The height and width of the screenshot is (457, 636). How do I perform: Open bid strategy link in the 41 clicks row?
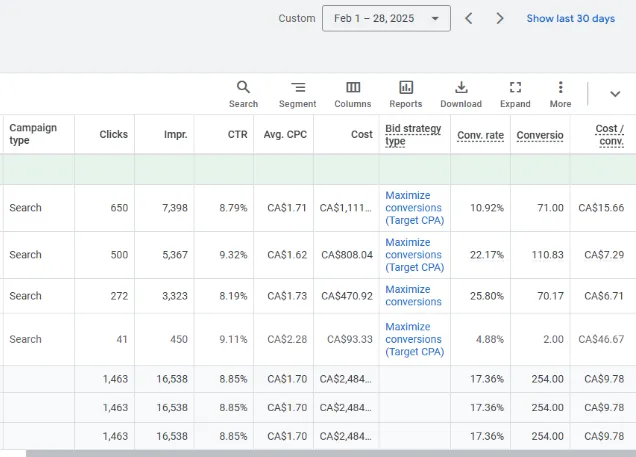[x=415, y=339]
